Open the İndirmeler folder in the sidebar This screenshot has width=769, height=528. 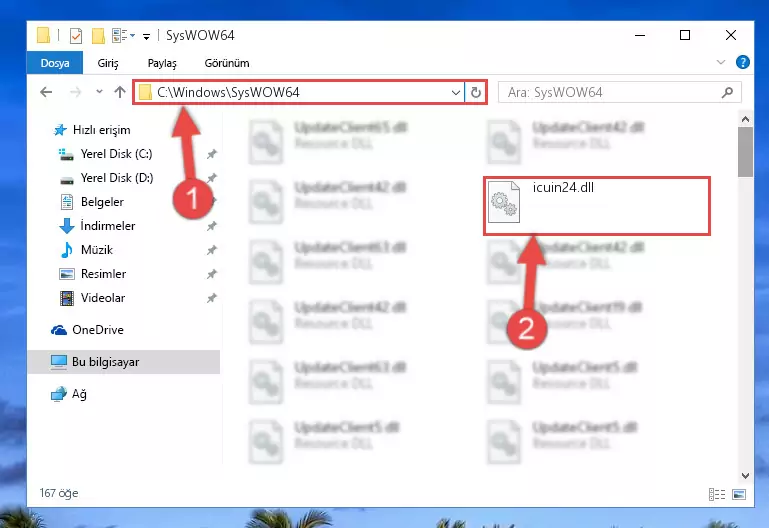[x=107, y=226]
